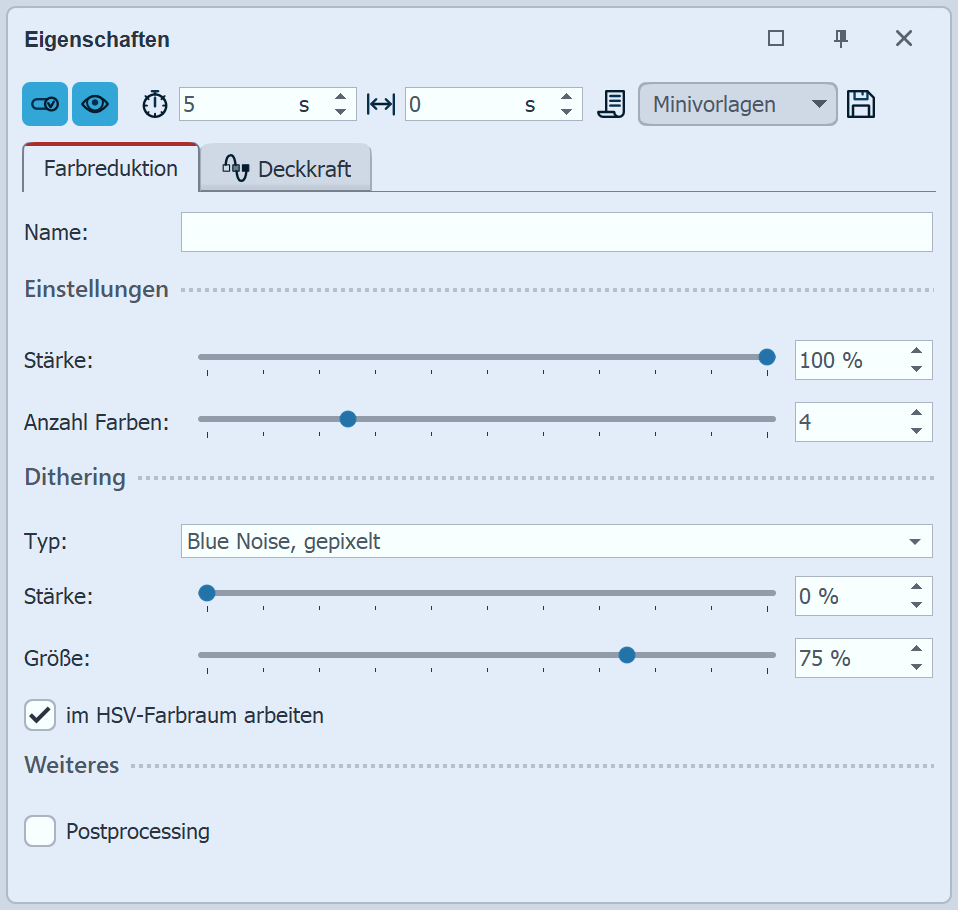The image size is (958, 910).
Task: Click the horizontal width arrows icon
Action: pos(381,104)
